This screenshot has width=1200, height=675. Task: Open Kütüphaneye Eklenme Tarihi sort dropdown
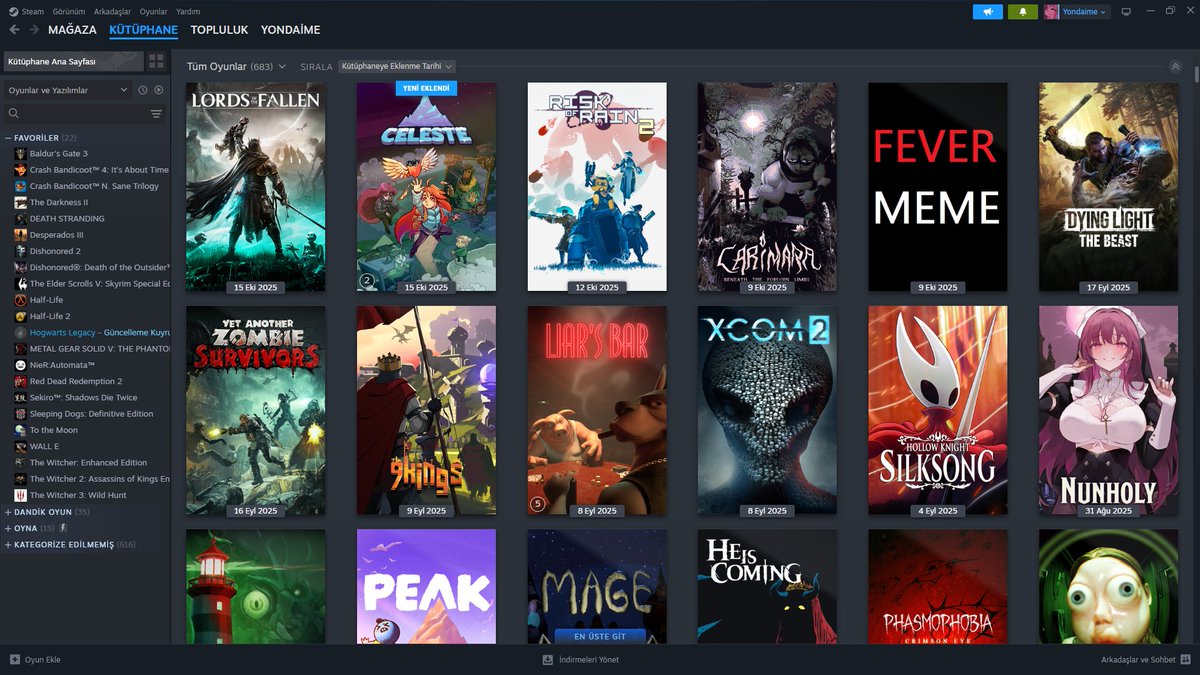pos(397,66)
